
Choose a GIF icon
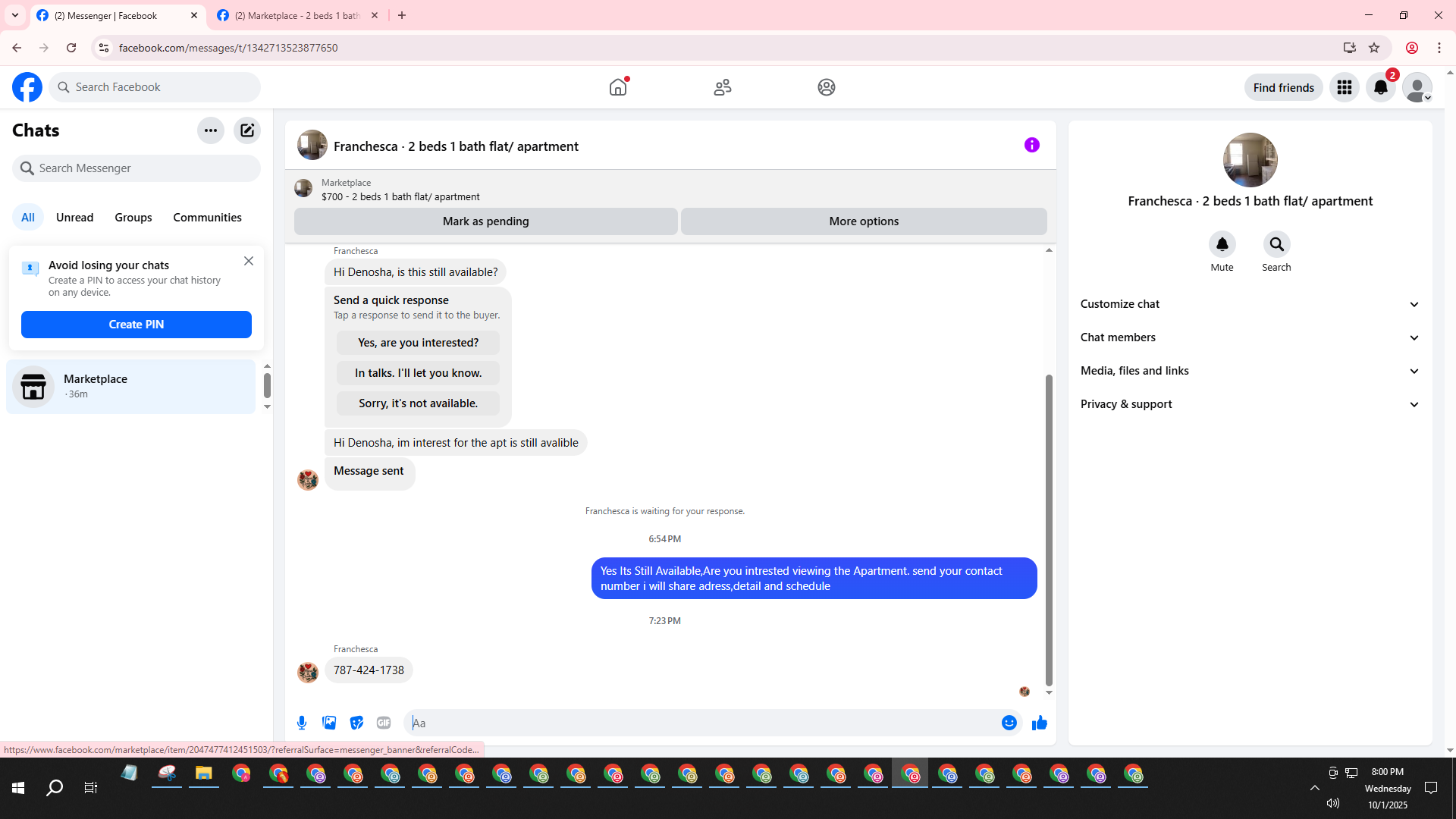point(384,723)
